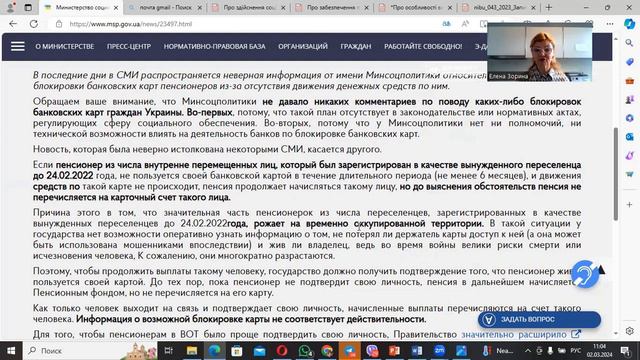Click ЗАДАТЬ ВОПРОС button

point(539,319)
